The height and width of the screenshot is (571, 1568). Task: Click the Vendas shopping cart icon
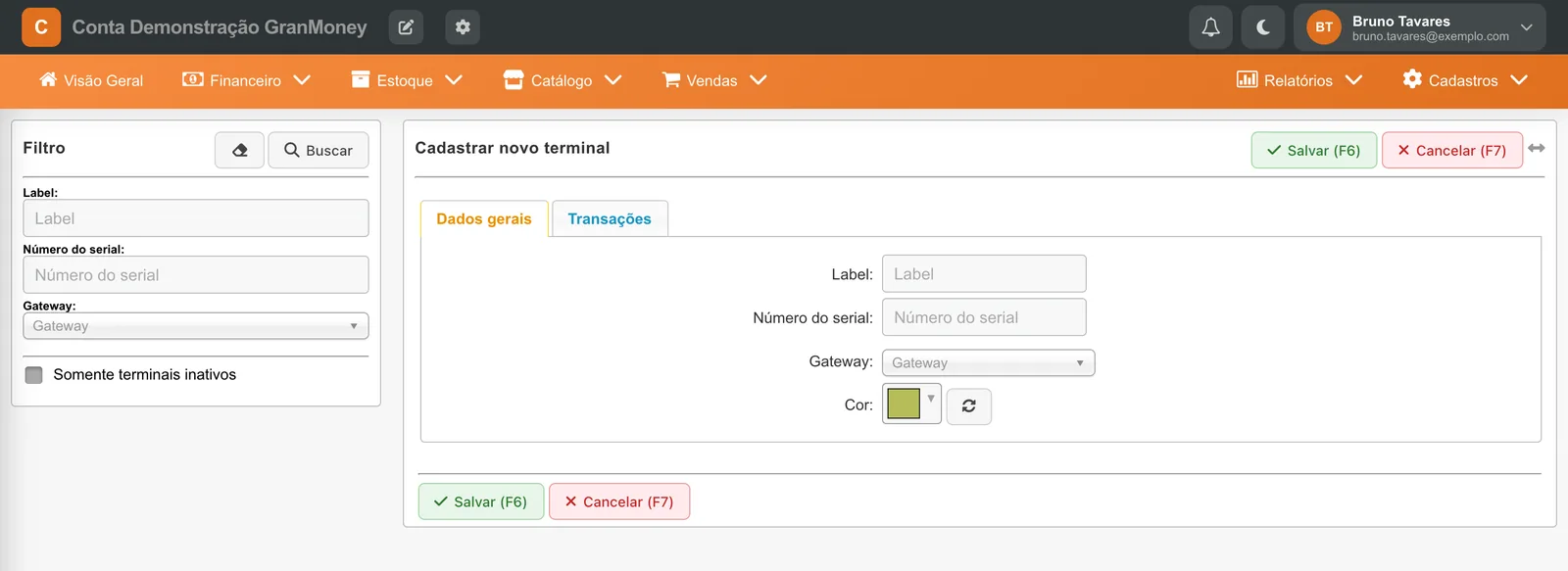671,79
